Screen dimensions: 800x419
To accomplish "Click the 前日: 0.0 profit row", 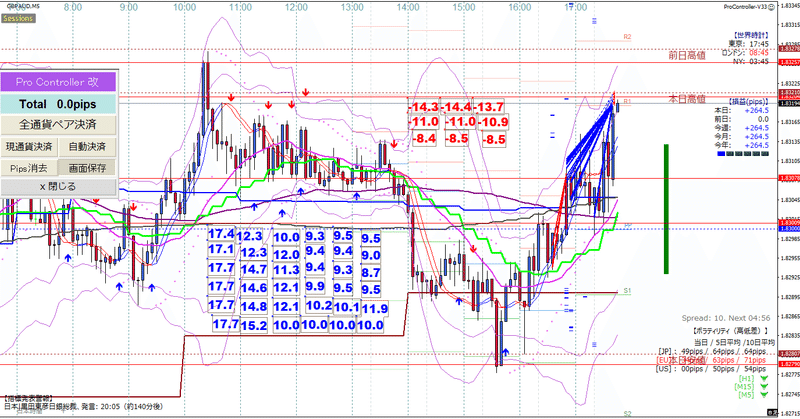I will [x=741, y=119].
